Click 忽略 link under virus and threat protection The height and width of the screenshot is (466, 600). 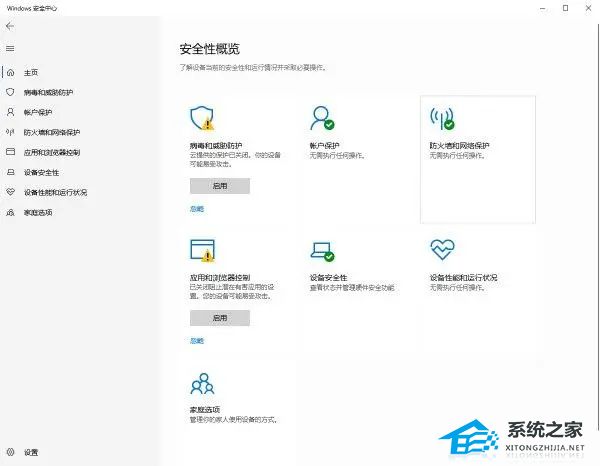197,209
